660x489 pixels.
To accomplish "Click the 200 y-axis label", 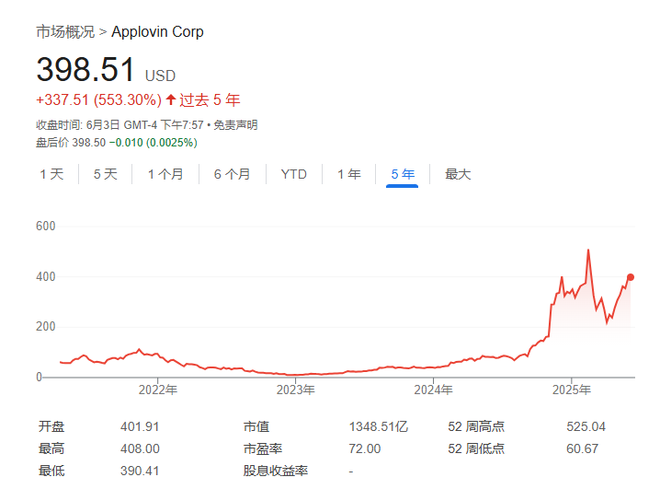I will (45, 327).
